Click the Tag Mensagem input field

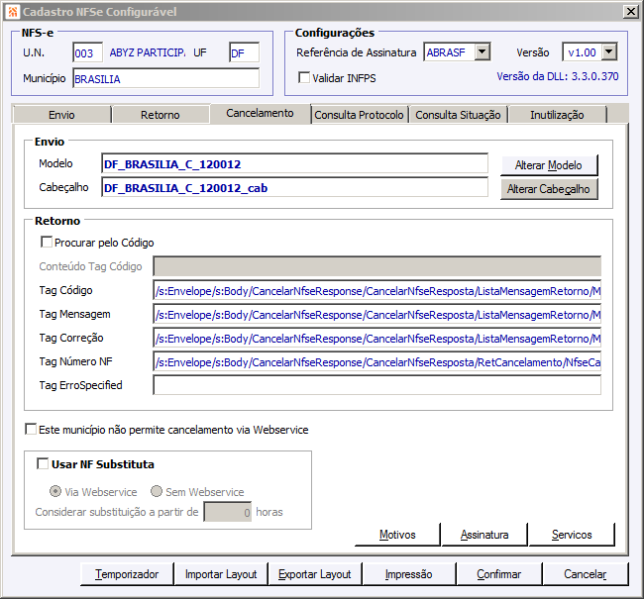coord(377,315)
